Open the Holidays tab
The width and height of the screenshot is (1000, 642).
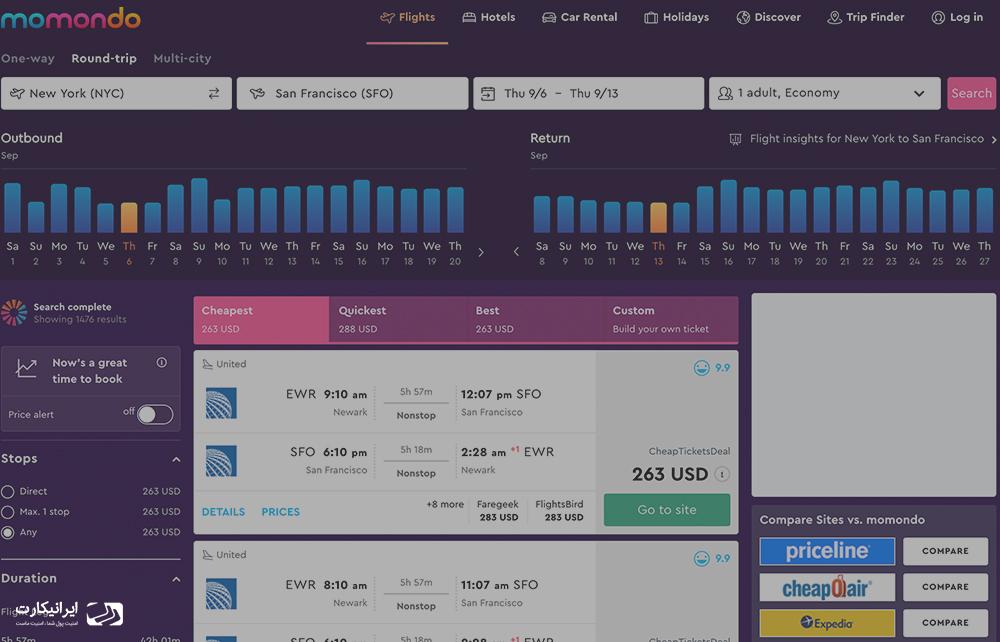tap(677, 17)
